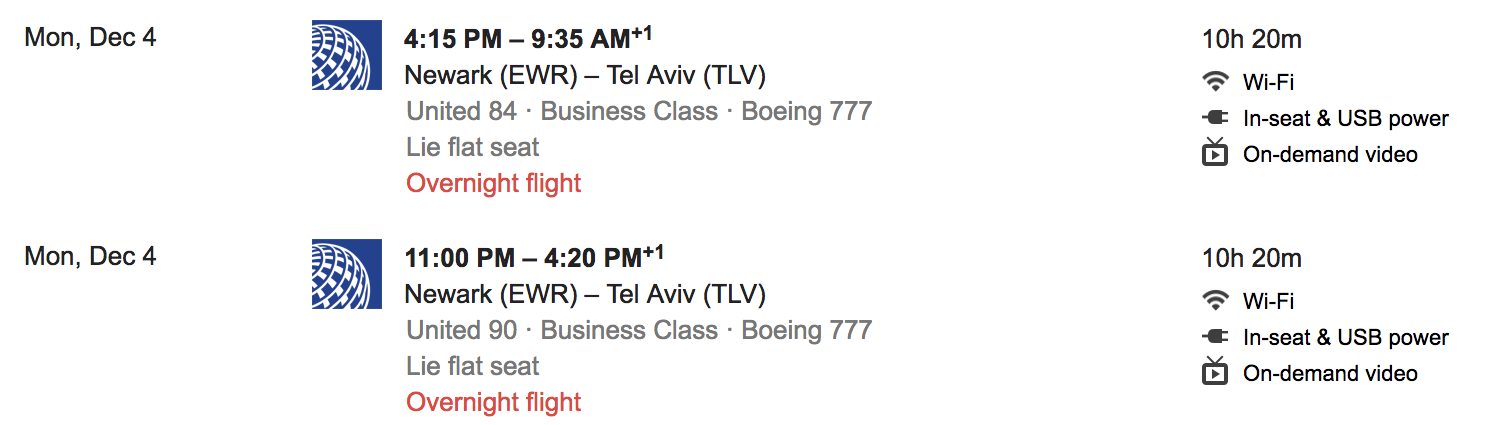Click the Wi-Fi icon on second flight
Viewport: 1496px width, 425px height.
tap(1215, 301)
